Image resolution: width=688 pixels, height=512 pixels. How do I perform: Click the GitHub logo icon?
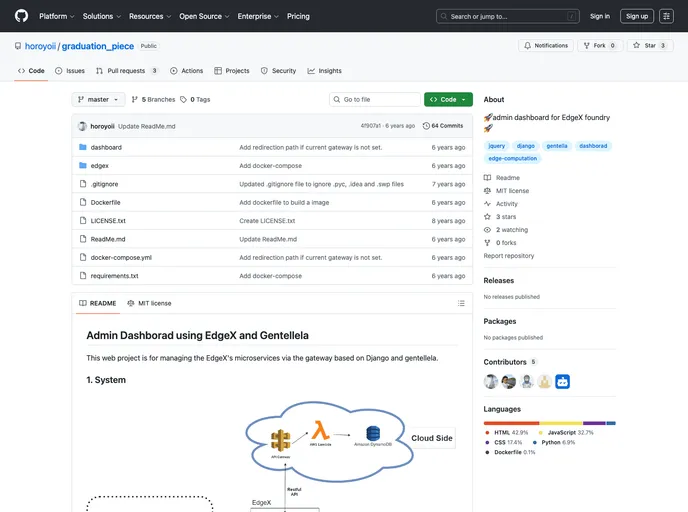(21, 16)
